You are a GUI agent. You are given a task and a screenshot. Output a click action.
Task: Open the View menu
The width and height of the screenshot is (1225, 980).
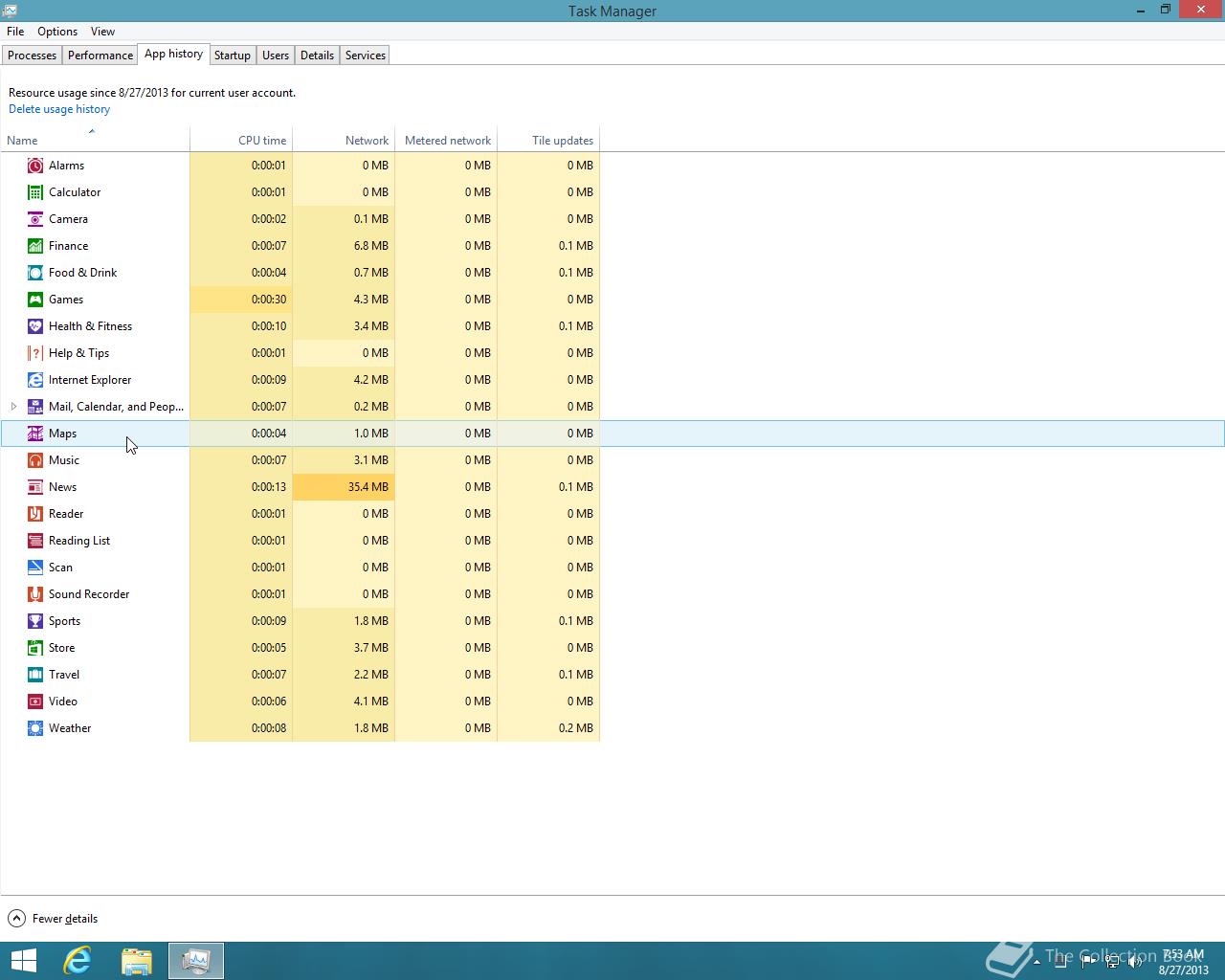click(x=102, y=32)
